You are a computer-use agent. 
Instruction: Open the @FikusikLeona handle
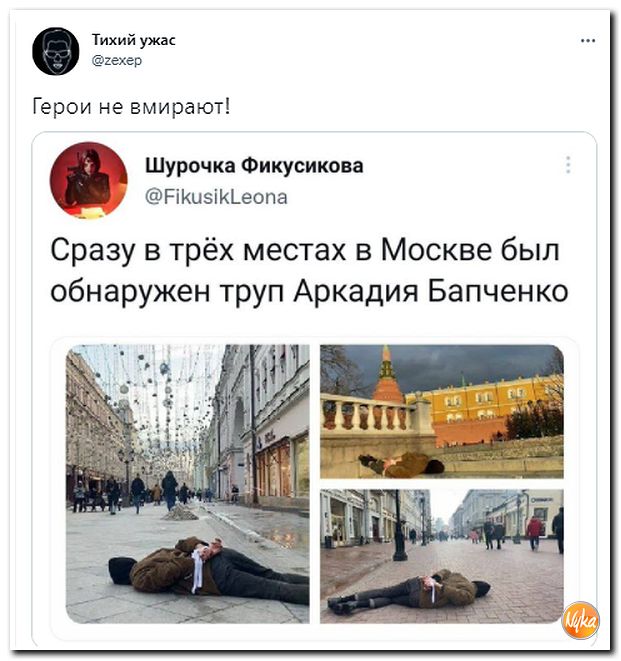pos(216,197)
